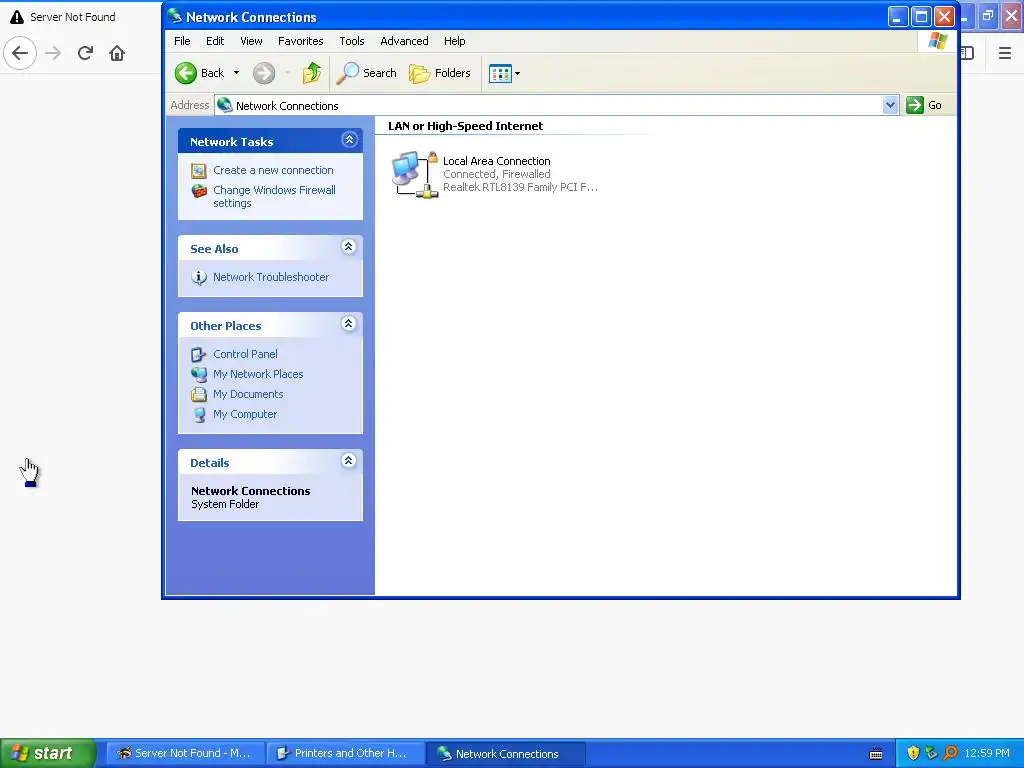Go to the browser home page
The image size is (1024, 768).
pyautogui.click(x=117, y=53)
